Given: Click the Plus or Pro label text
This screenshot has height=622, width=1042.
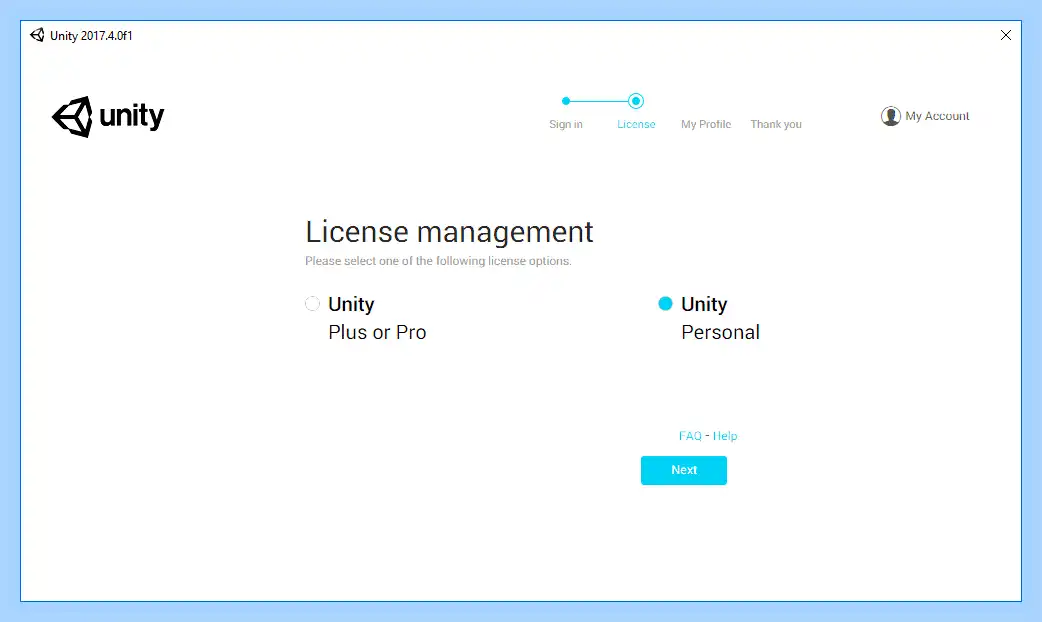Looking at the screenshot, I should coord(377,332).
